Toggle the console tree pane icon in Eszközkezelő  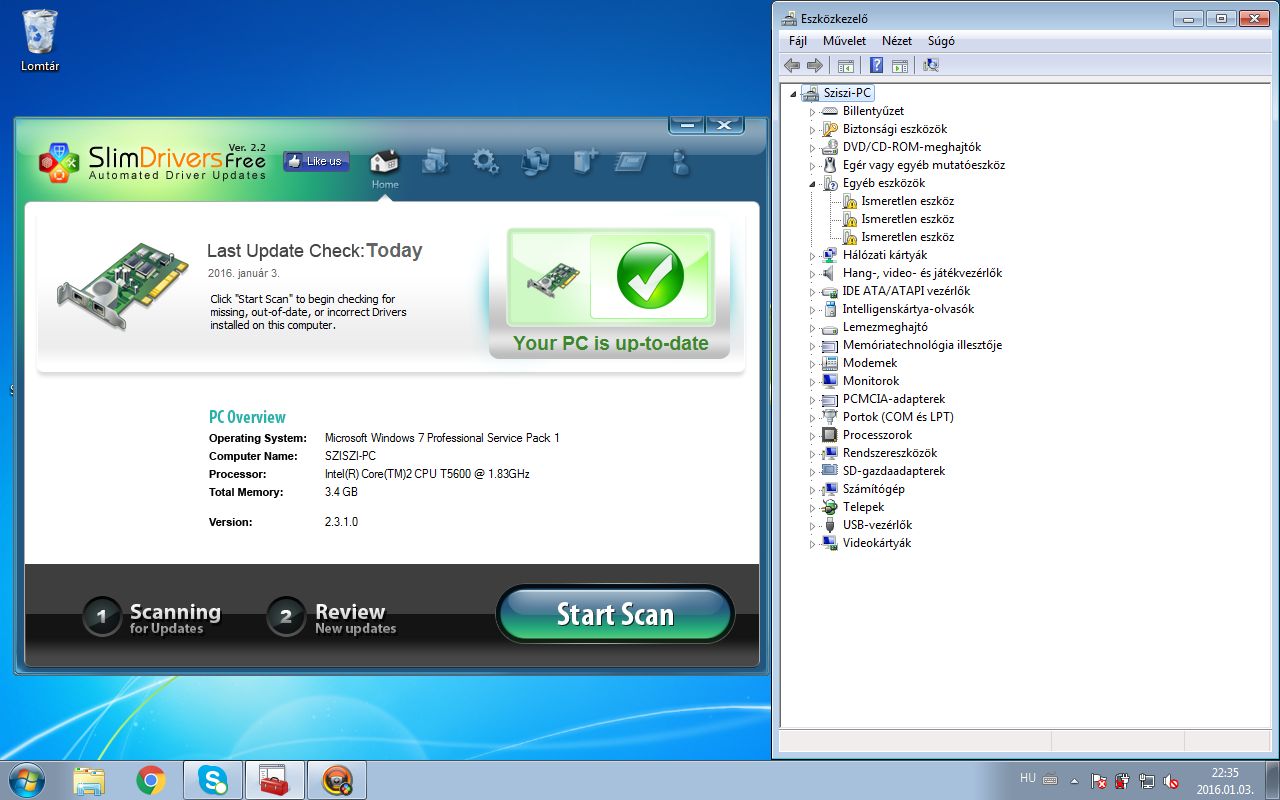pos(845,65)
